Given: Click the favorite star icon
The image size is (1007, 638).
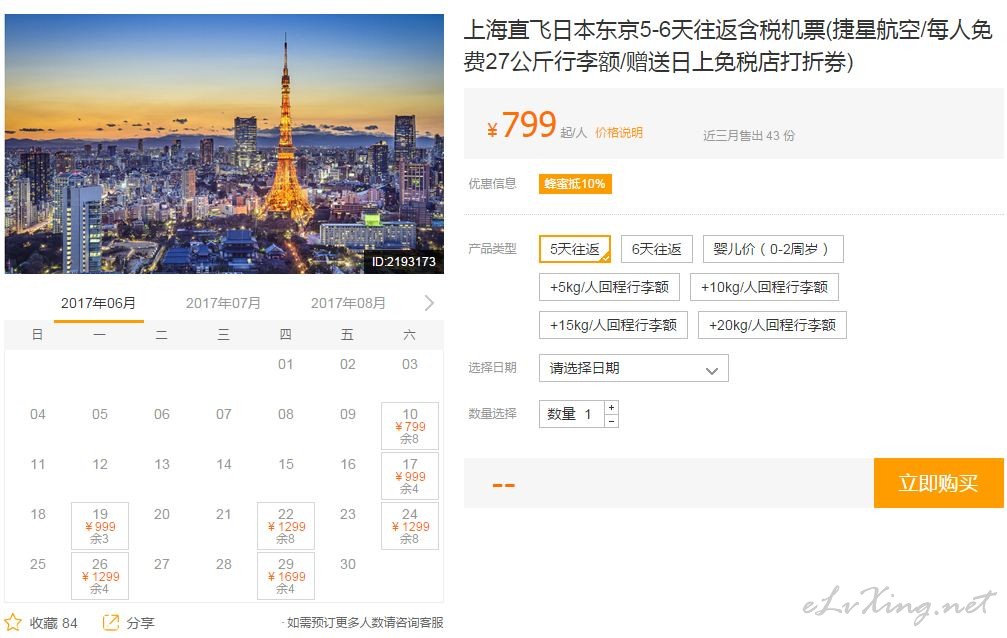Looking at the screenshot, I should pos(13,623).
